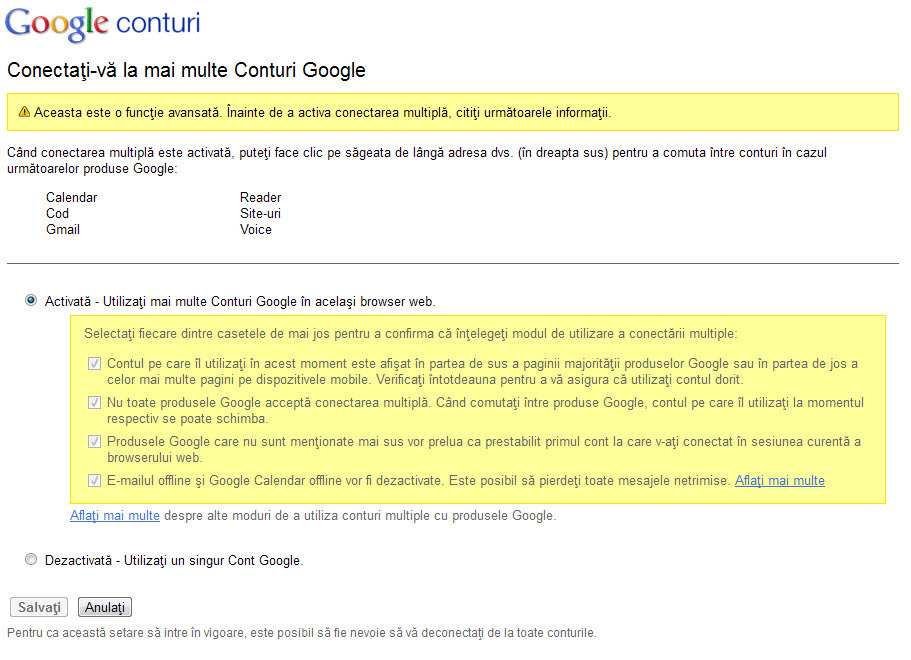Toggle the 'Nu toate produsele Google' checkbox

pos(94,403)
